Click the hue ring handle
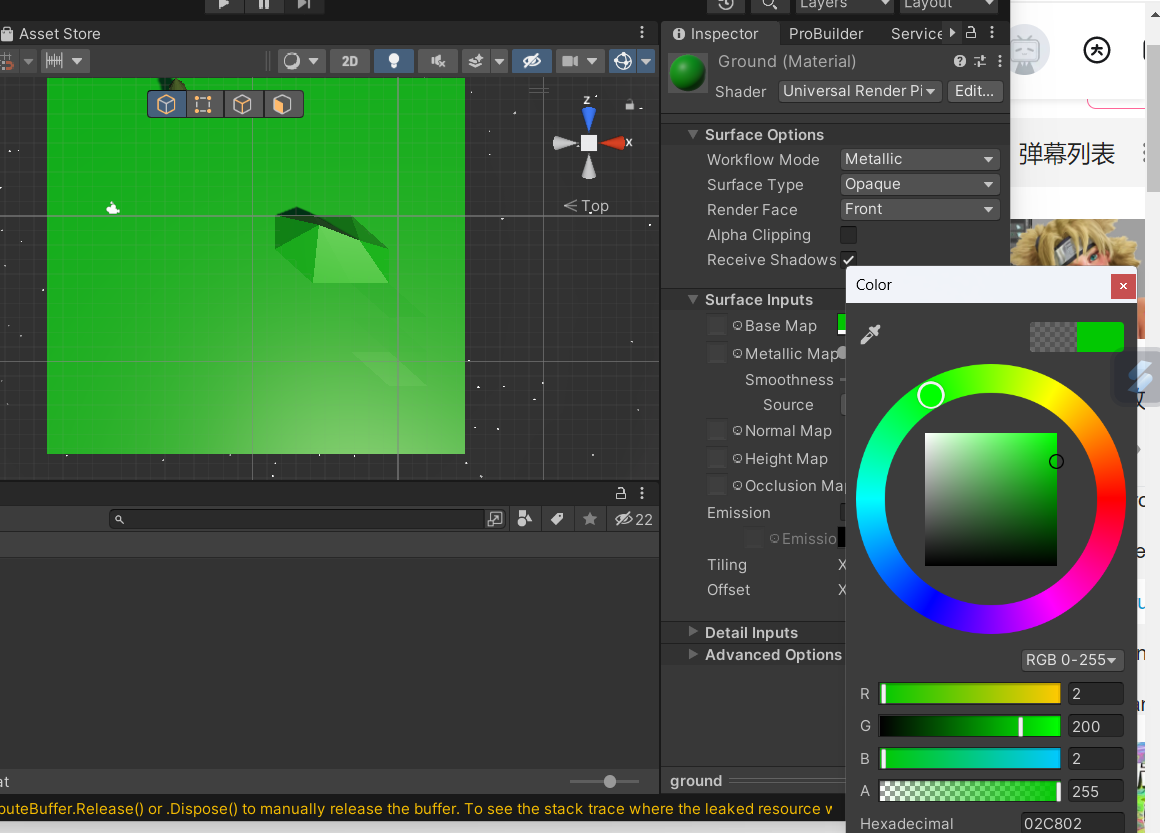 tap(931, 395)
